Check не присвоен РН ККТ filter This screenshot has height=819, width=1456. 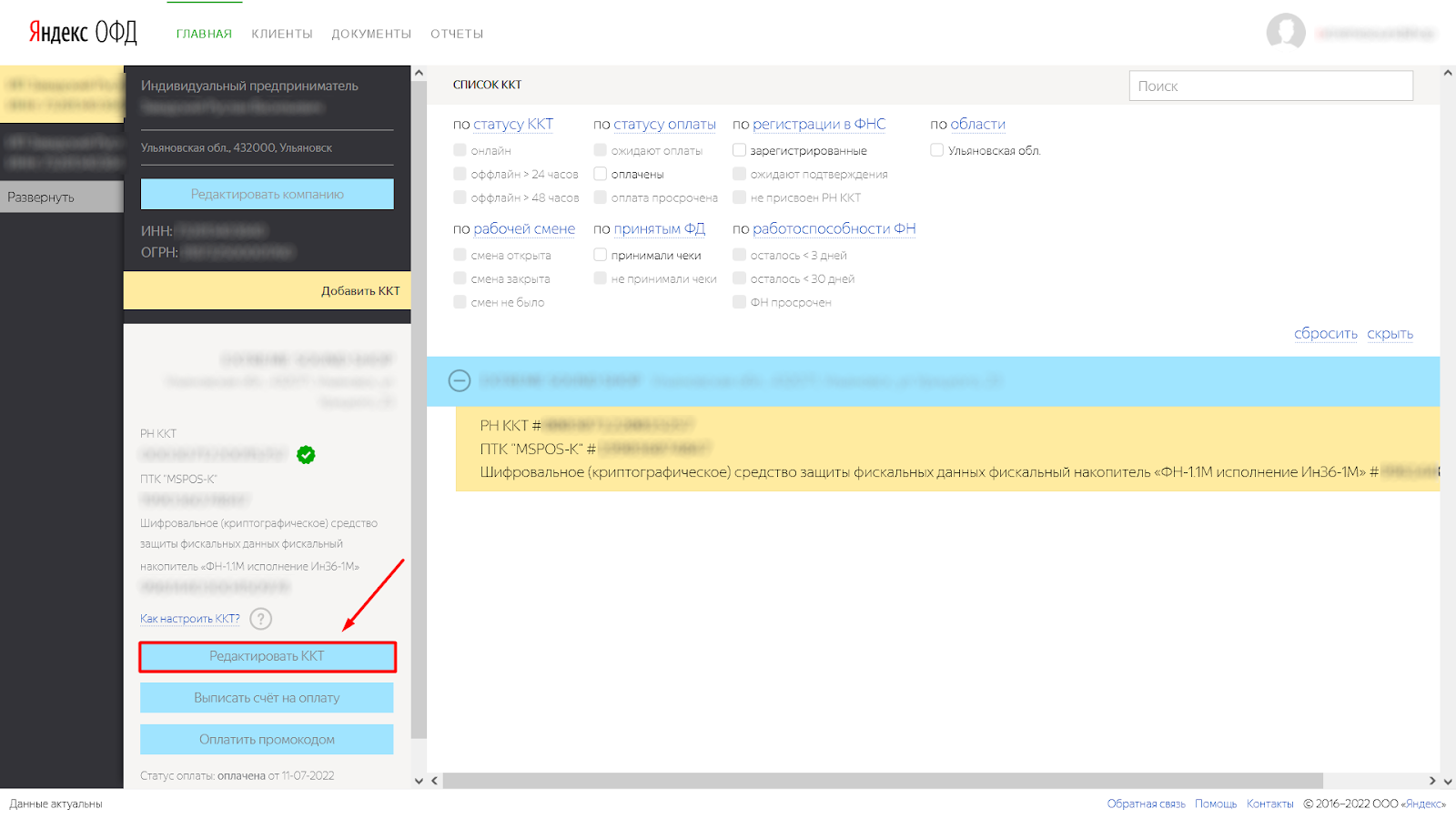pyautogui.click(x=739, y=197)
